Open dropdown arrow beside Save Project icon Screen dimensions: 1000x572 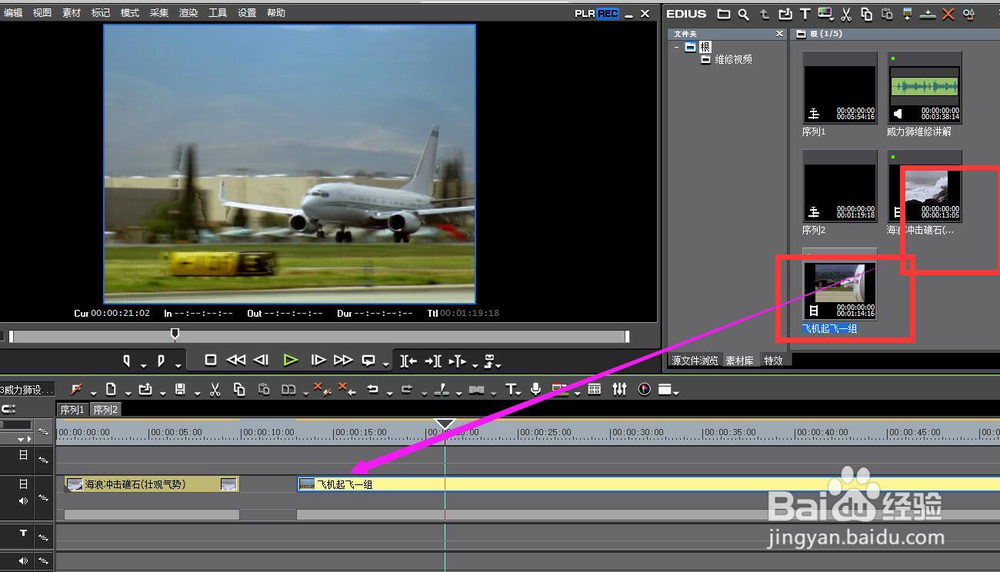tap(197, 393)
